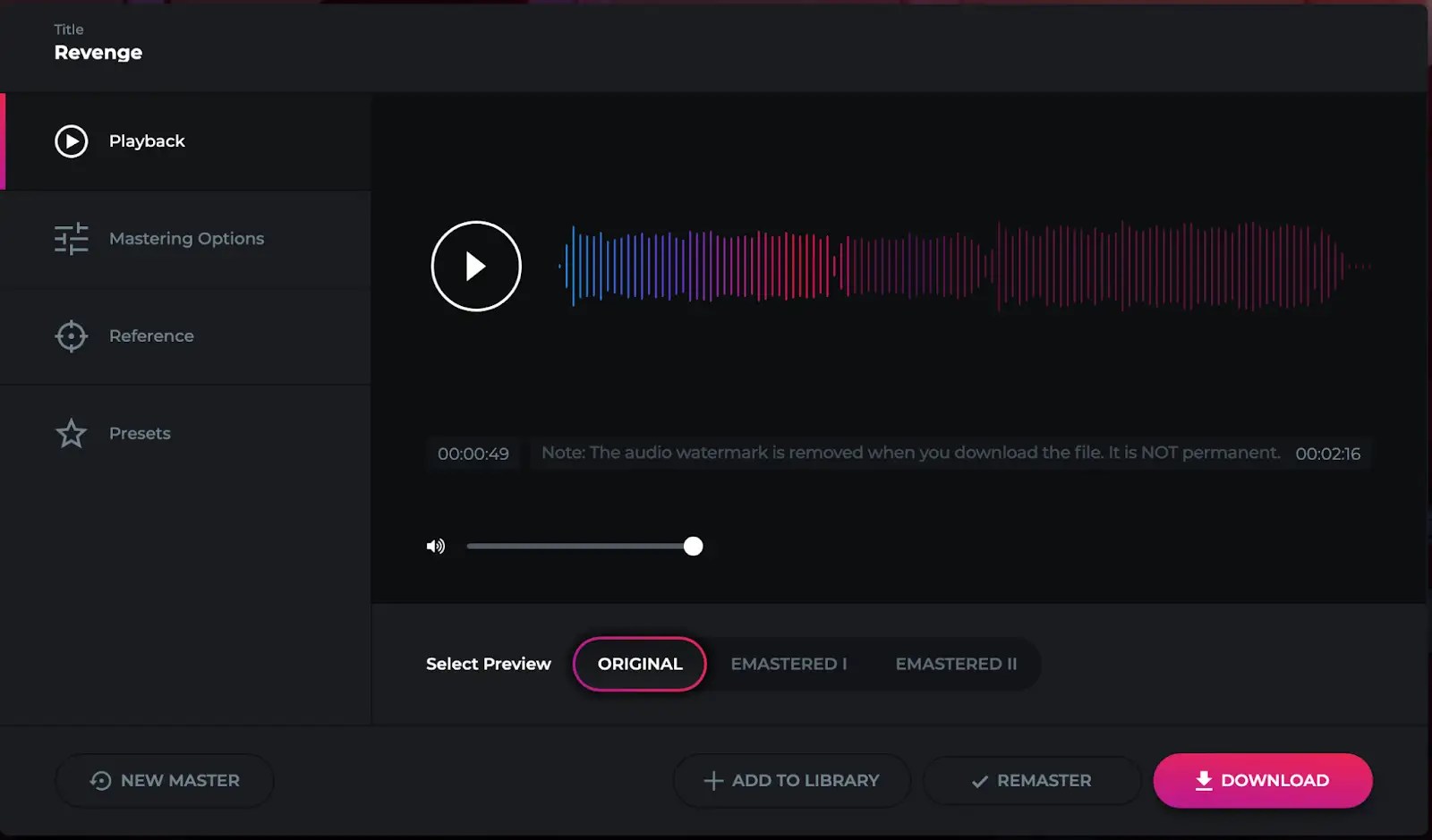The height and width of the screenshot is (840, 1432).
Task: Select the Playback icon in the sidebar
Action: 71,140
